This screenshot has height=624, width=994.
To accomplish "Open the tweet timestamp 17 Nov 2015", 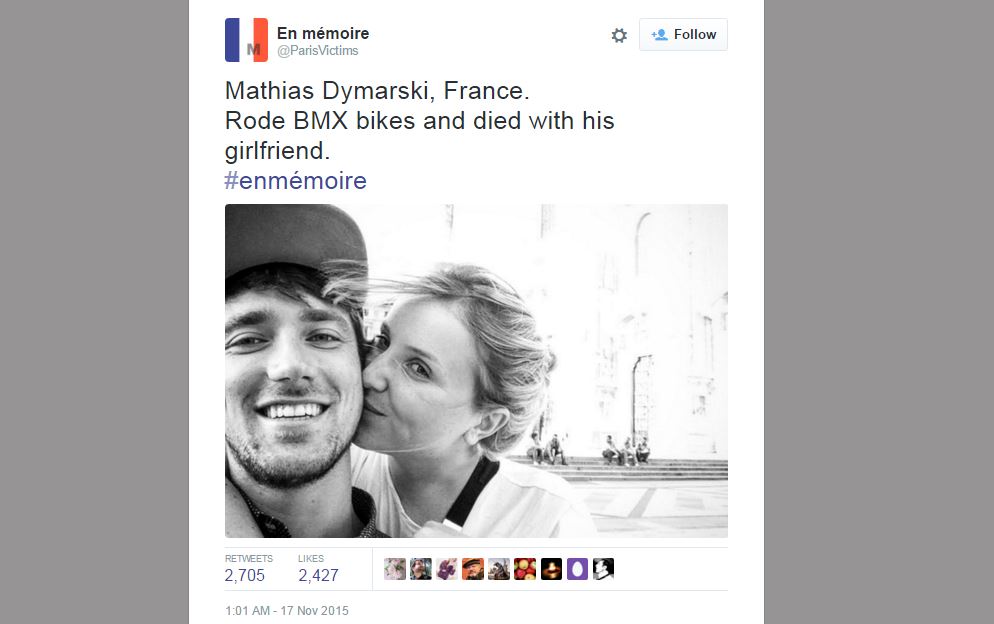I will 286,610.
